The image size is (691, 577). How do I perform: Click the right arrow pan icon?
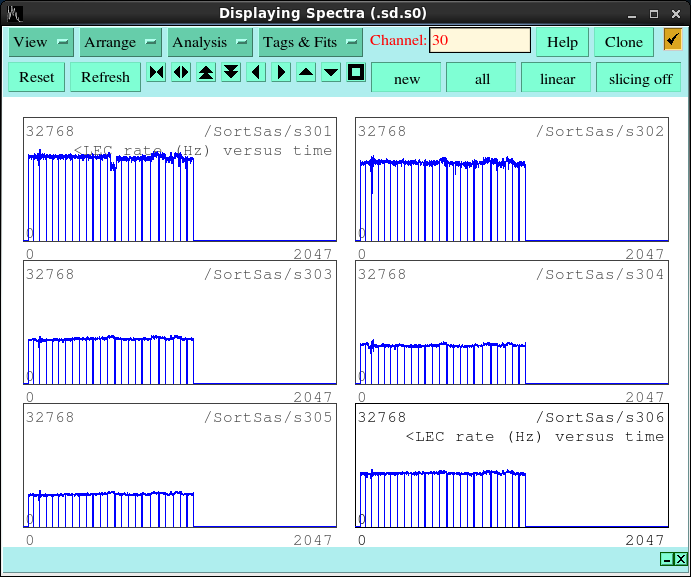281,72
